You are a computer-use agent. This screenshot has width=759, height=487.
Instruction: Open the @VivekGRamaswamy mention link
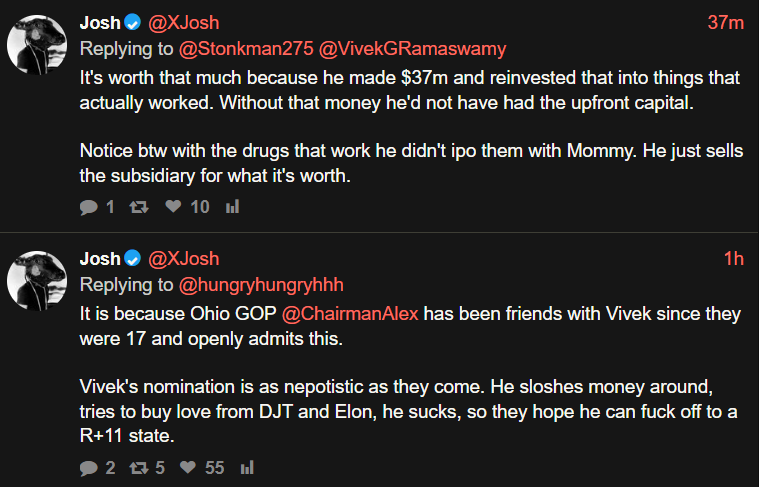click(x=413, y=49)
